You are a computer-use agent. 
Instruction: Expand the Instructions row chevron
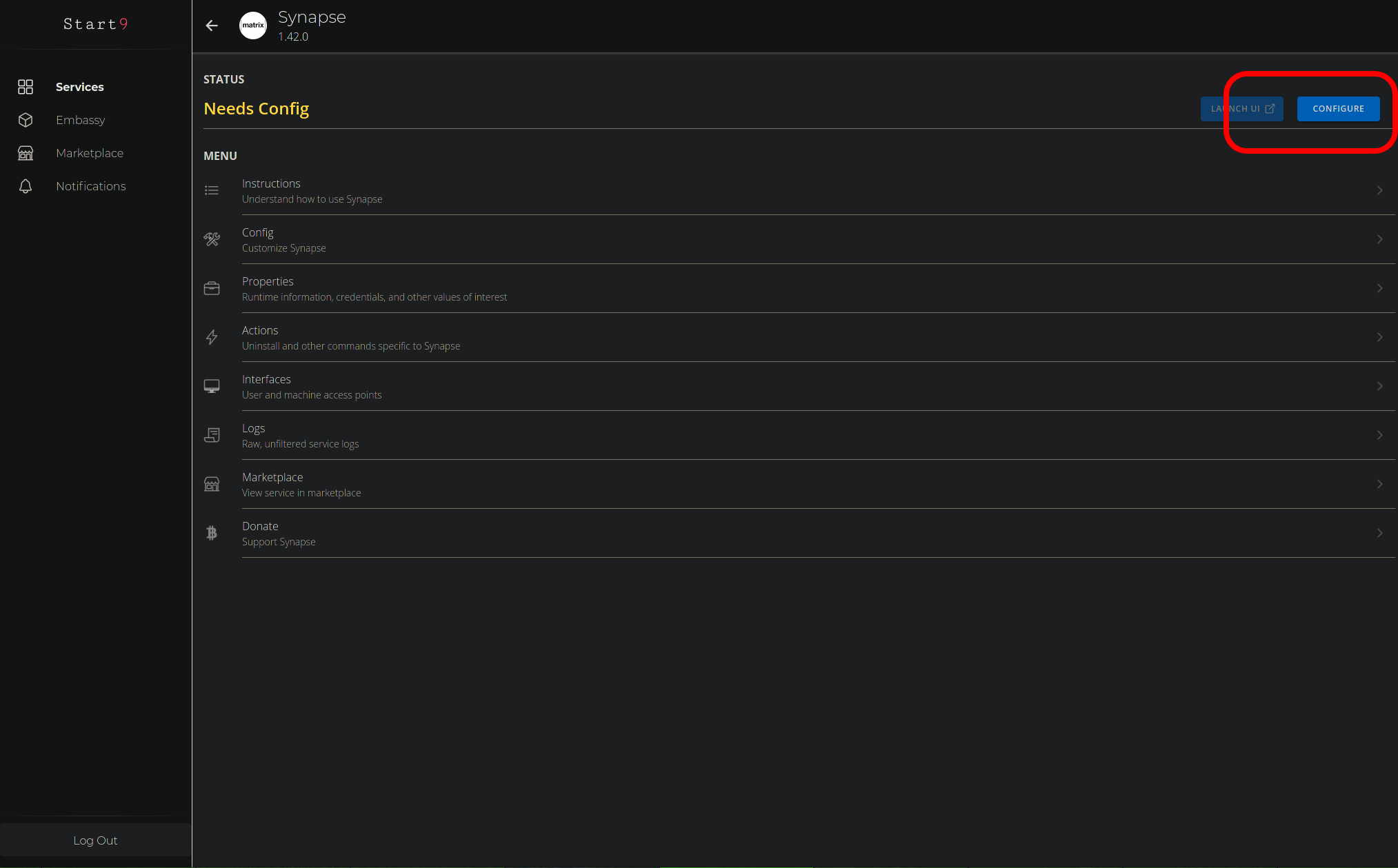pos(1379,190)
